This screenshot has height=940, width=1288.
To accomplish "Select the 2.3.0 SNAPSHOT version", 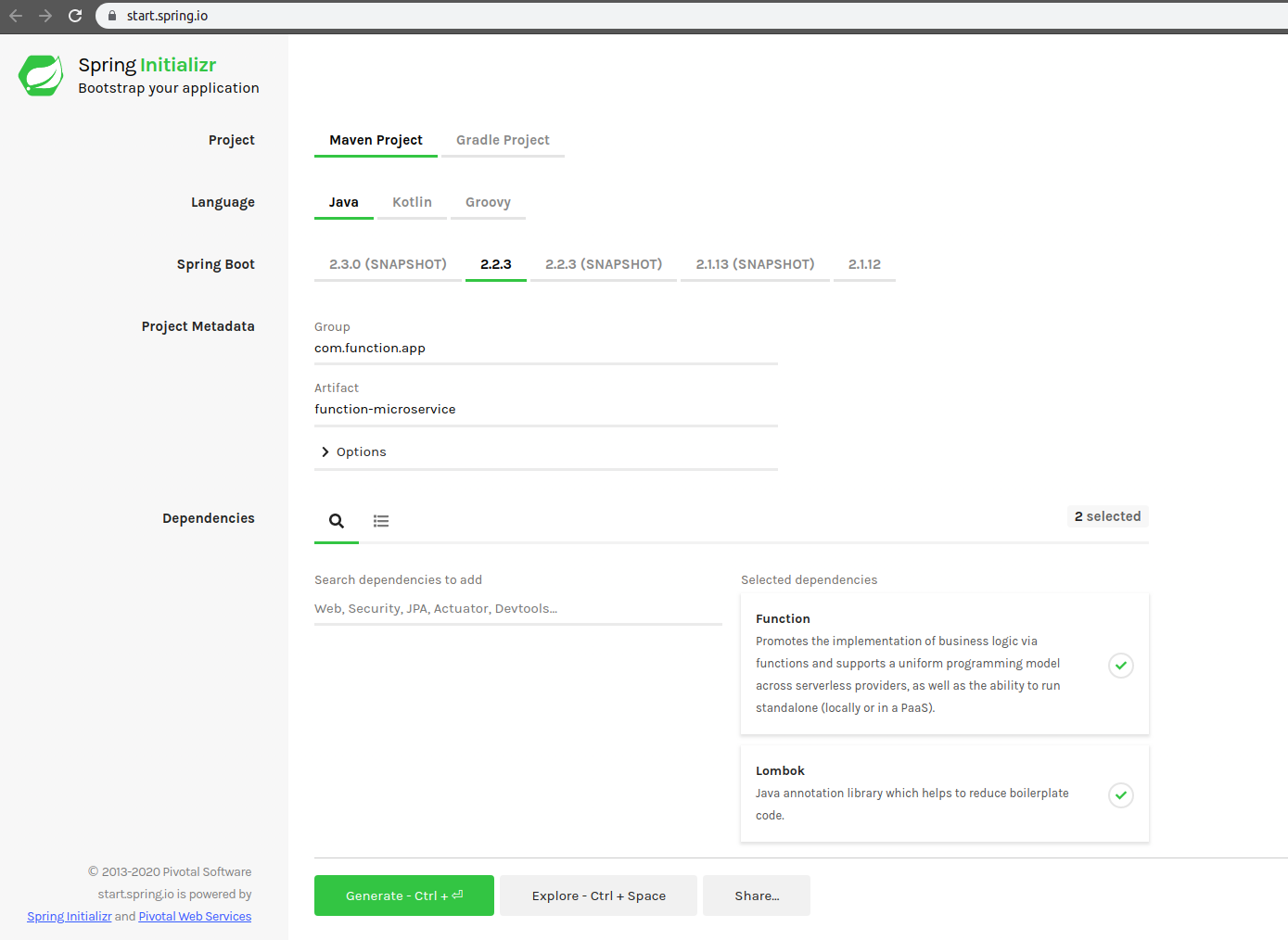I will click(388, 263).
